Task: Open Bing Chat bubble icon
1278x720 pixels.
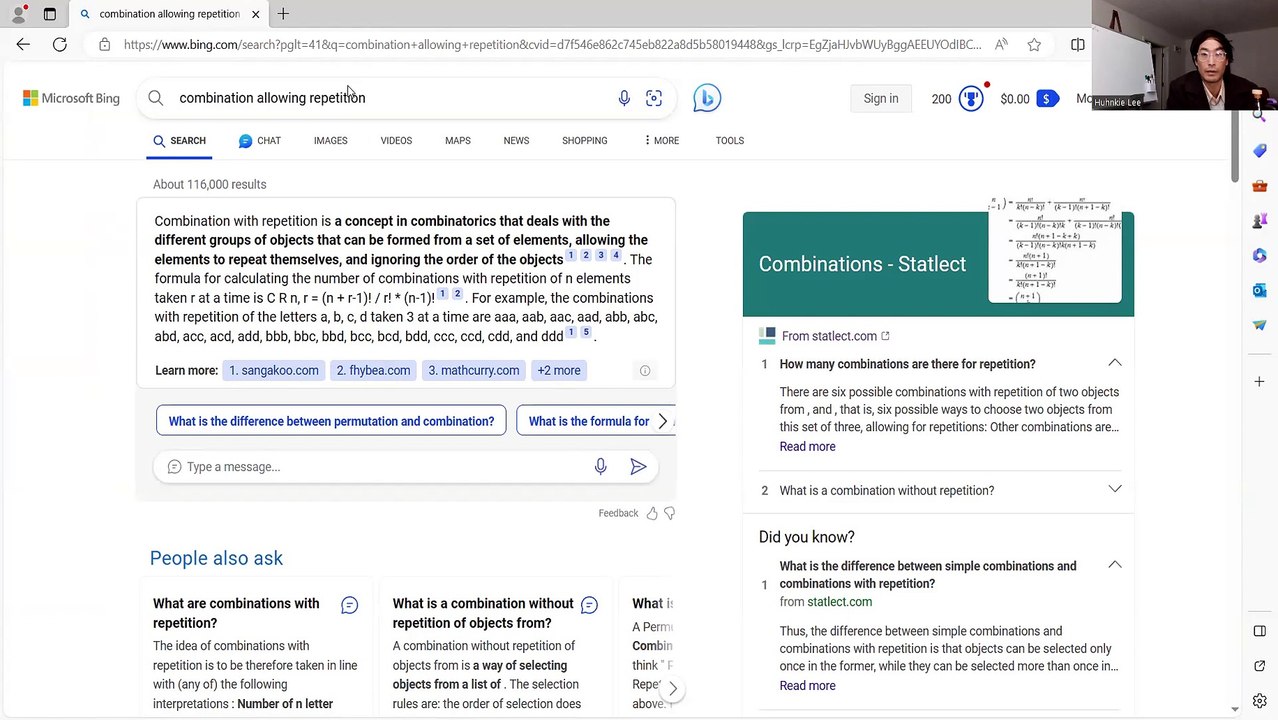Action: [707, 98]
